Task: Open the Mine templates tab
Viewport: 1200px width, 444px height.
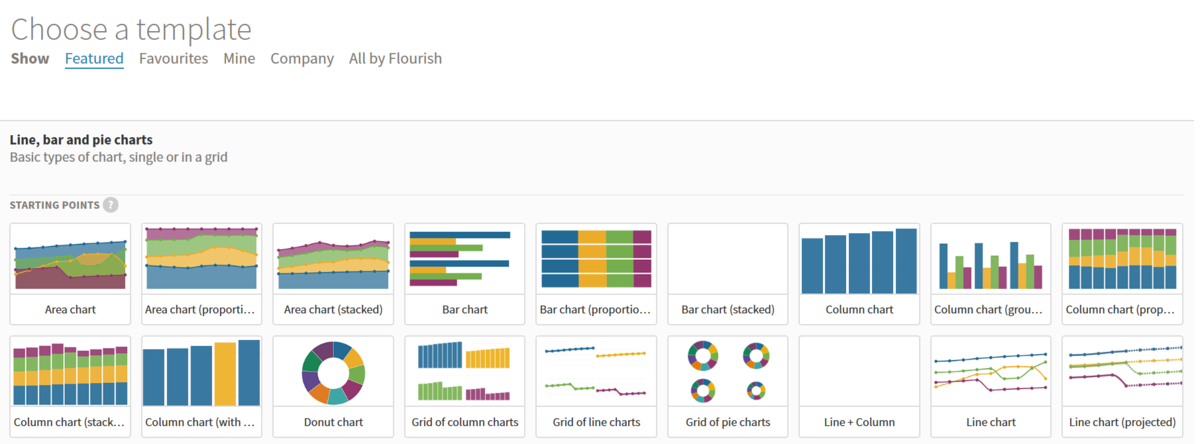Action: 239,58
